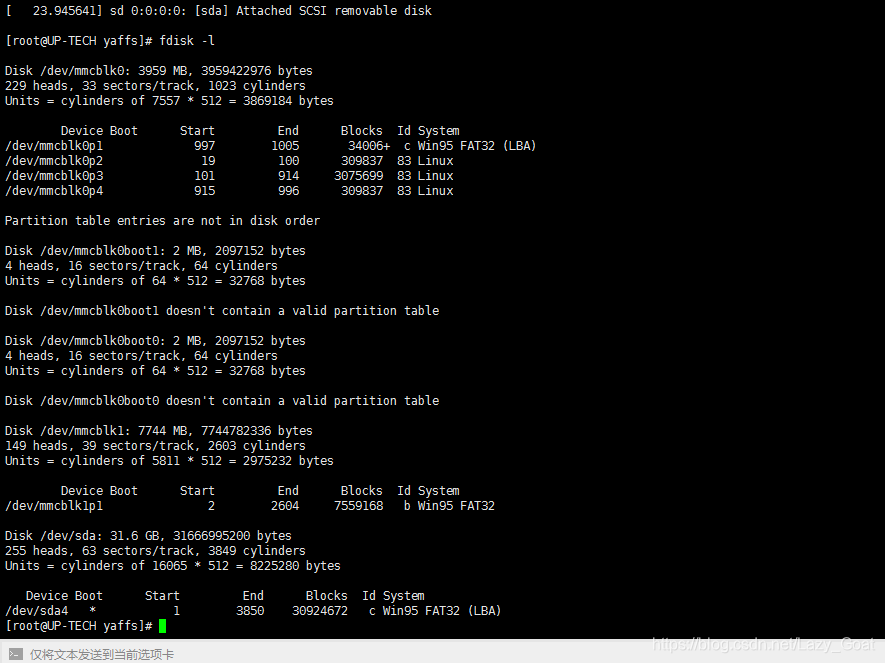The width and height of the screenshot is (885, 663).
Task: Click '149 heads, 39 sectors/track' line
Action: point(155,446)
